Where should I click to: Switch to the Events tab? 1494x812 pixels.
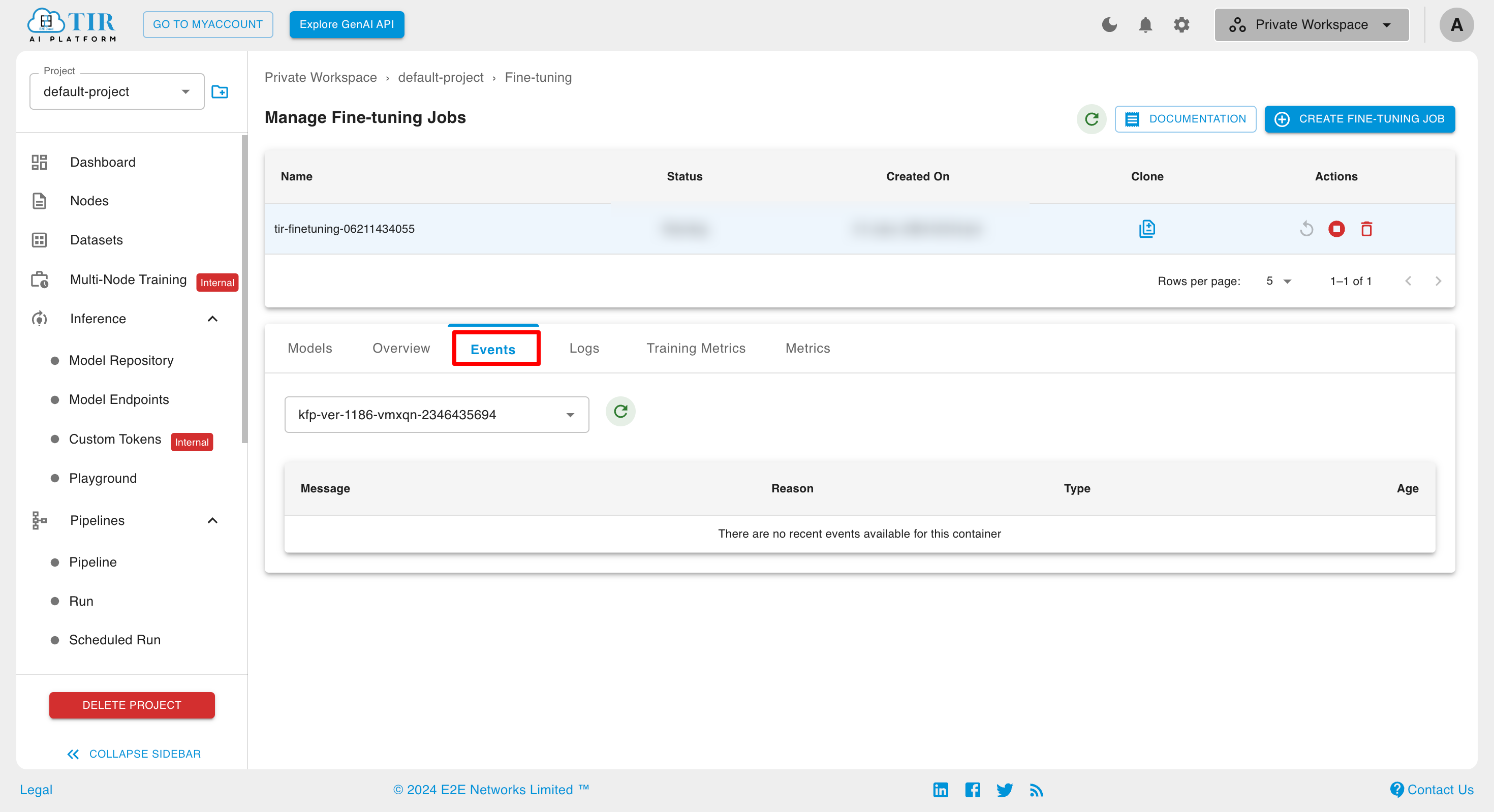(x=493, y=349)
